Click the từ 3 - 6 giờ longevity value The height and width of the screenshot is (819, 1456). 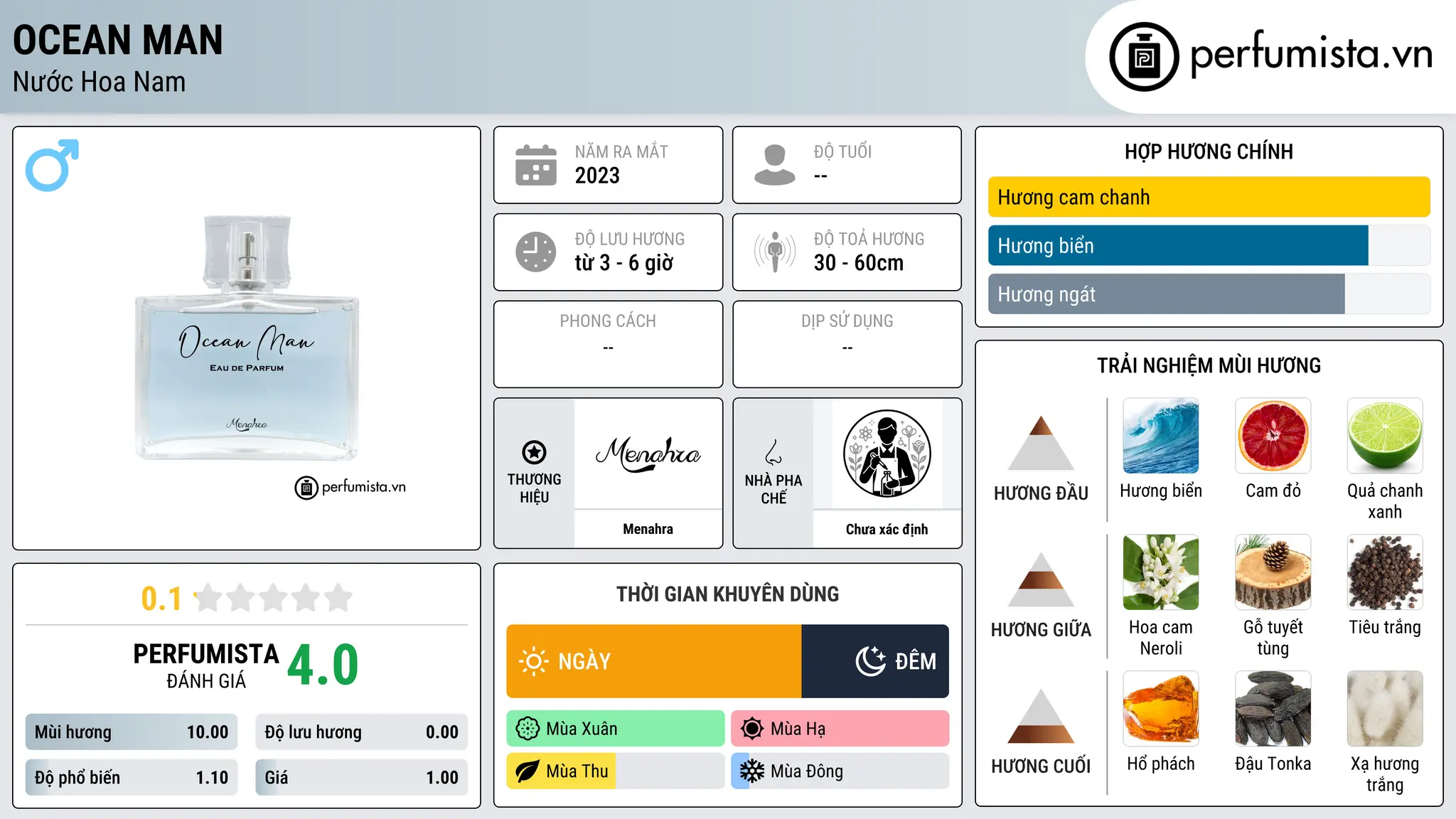(624, 263)
